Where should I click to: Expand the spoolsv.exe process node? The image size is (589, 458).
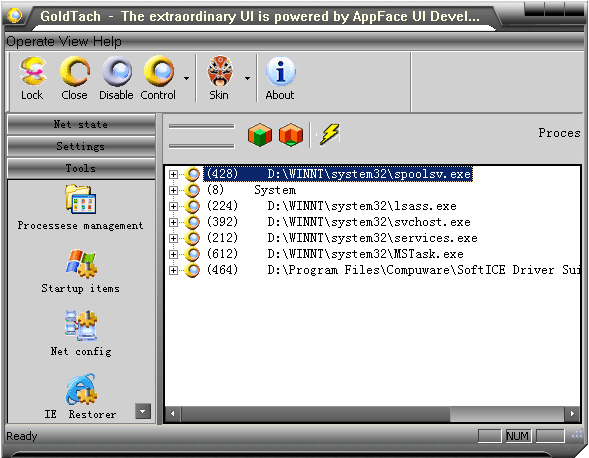[x=173, y=174]
